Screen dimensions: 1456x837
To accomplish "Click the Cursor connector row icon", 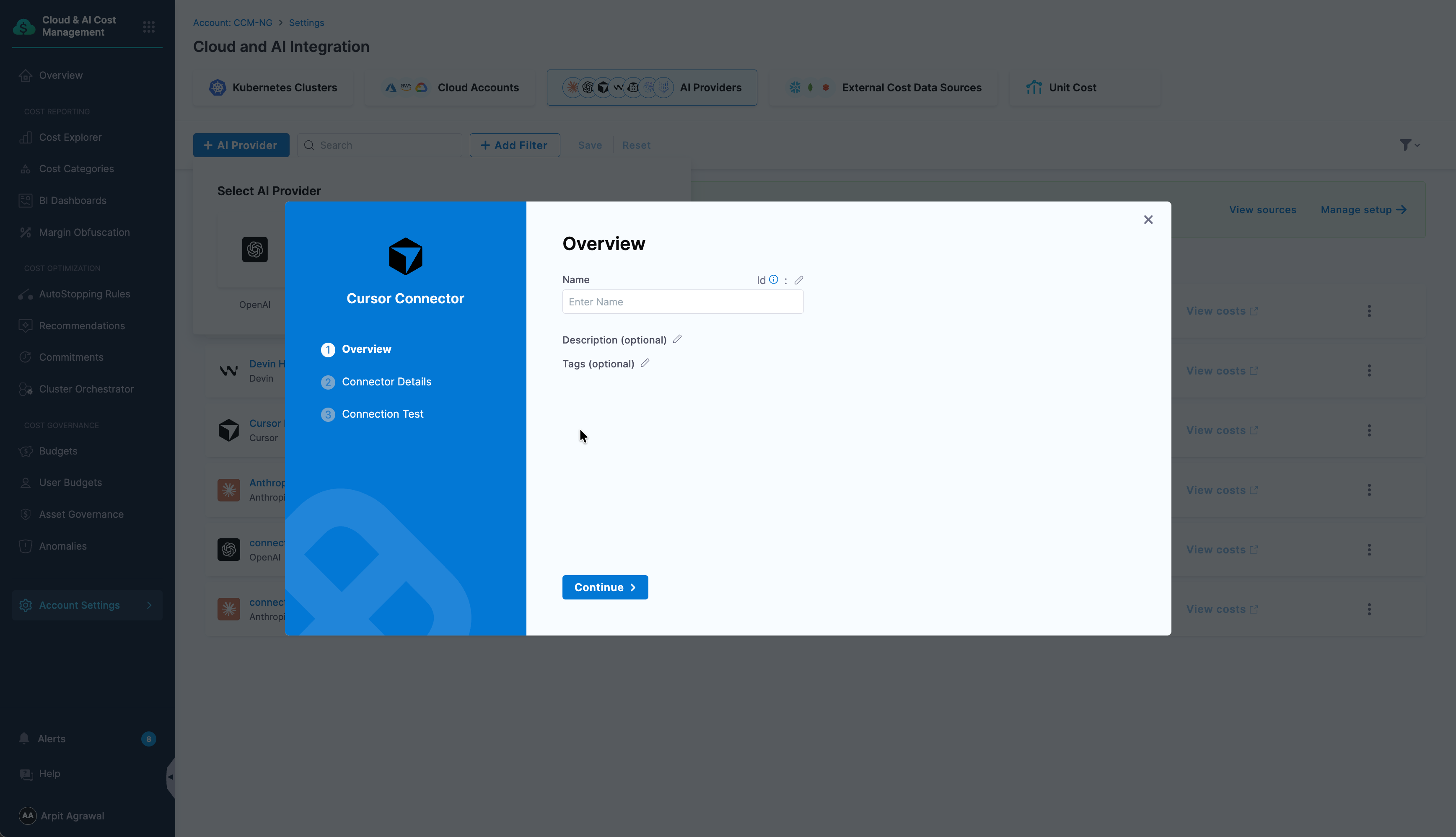I will coord(228,430).
